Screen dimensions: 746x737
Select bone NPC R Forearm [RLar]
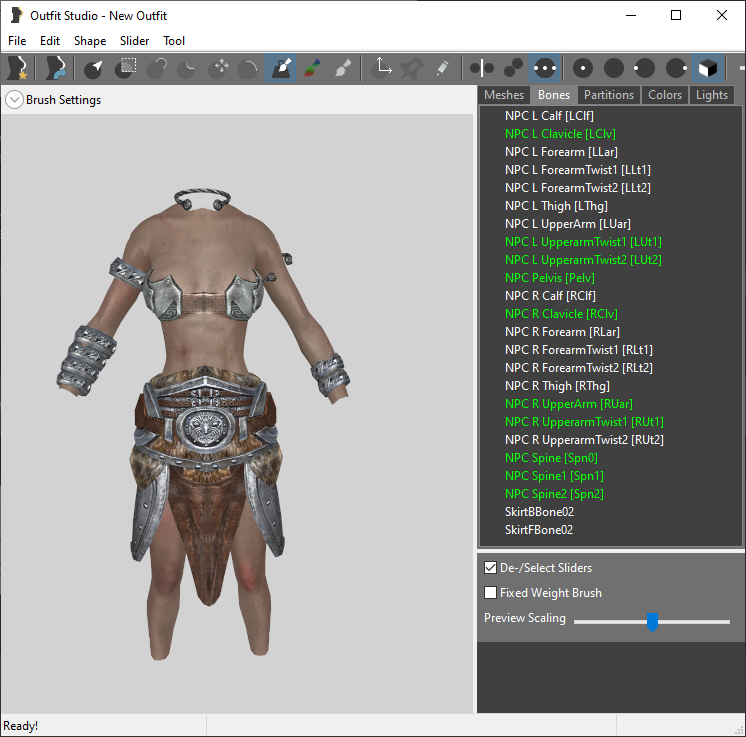pyautogui.click(x=562, y=332)
